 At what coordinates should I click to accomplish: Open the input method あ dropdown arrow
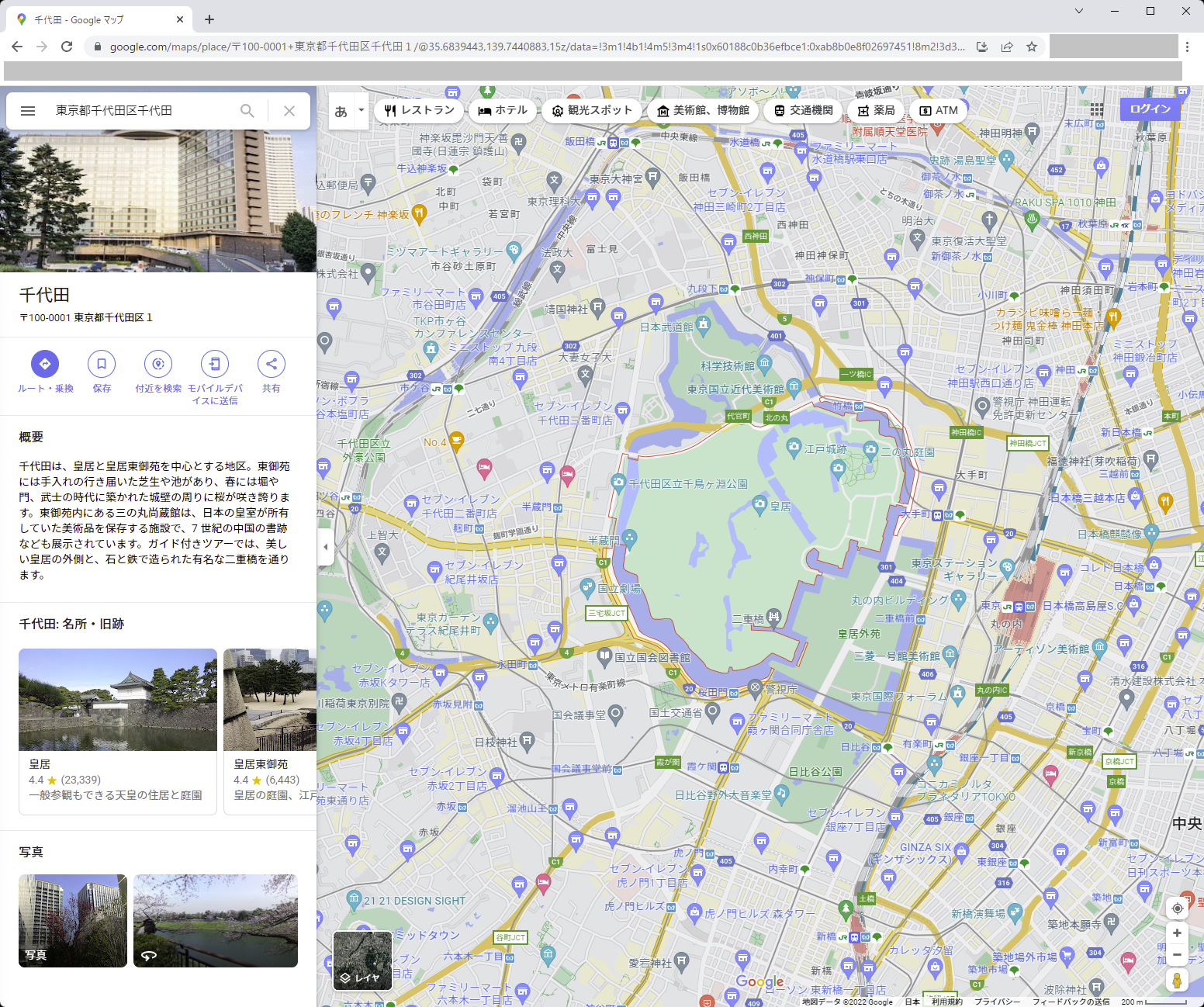pos(361,111)
